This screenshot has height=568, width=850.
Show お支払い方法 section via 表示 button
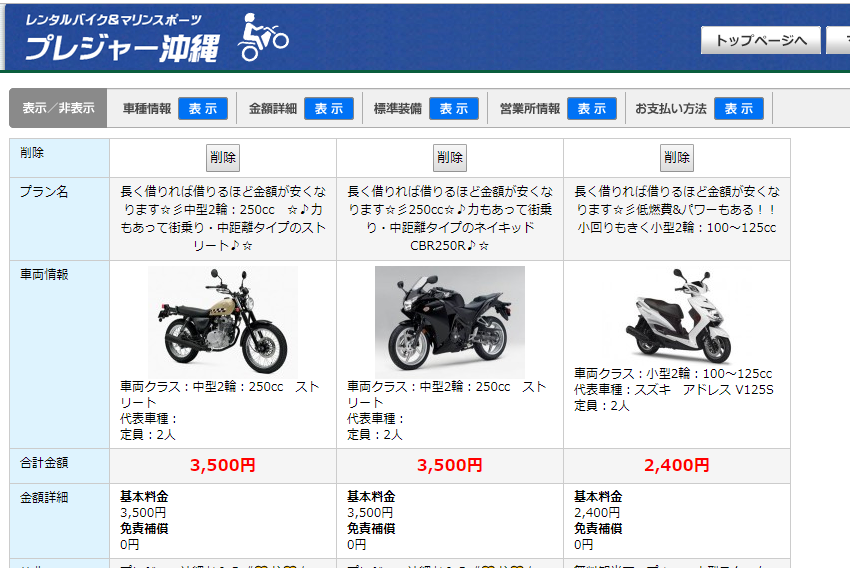coord(739,108)
